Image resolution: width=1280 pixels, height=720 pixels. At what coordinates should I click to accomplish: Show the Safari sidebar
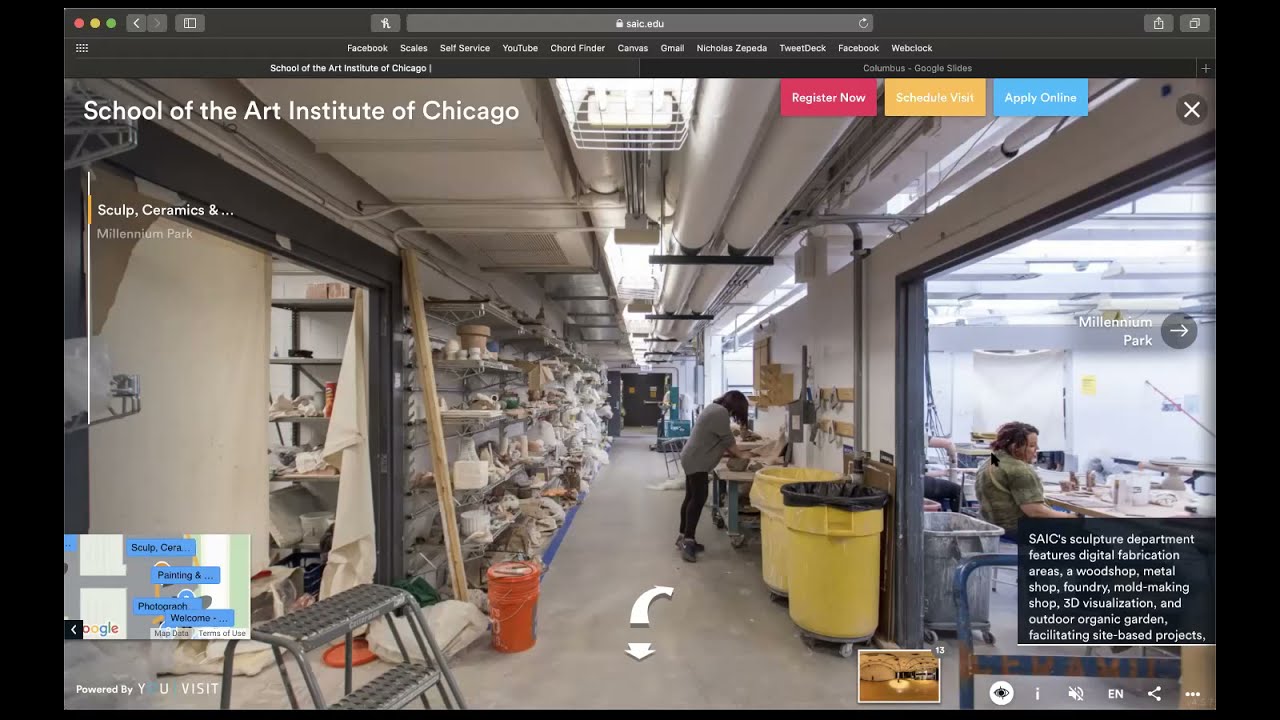pos(190,23)
